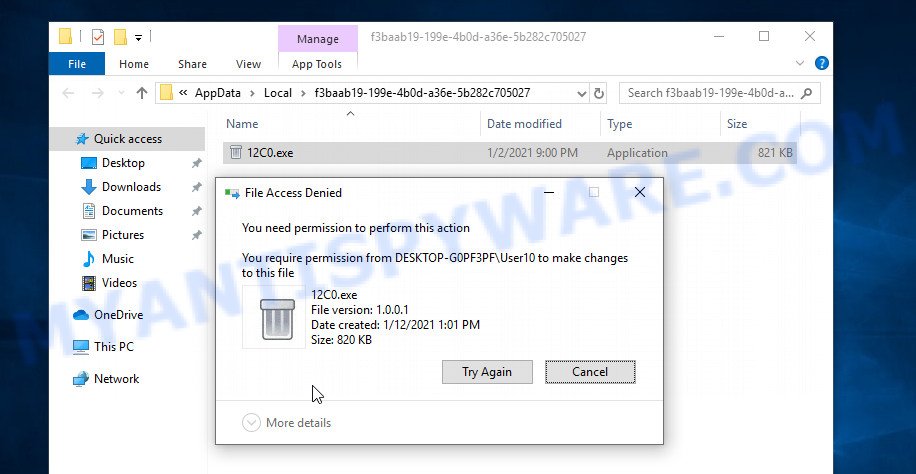
Task: Expand the address bar history dropdown
Action: (582, 94)
